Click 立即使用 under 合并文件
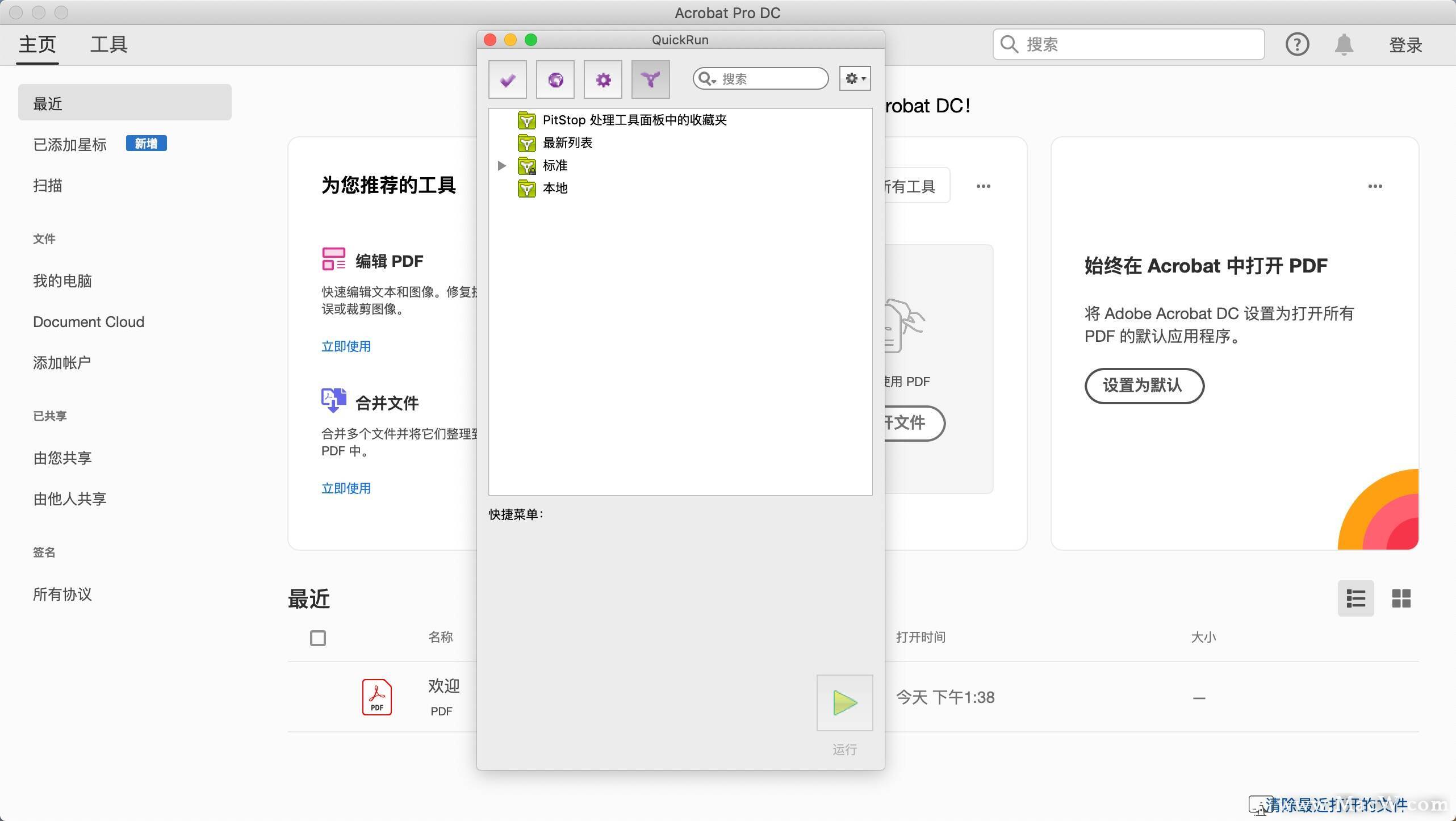The image size is (1456, 821). (x=346, y=488)
